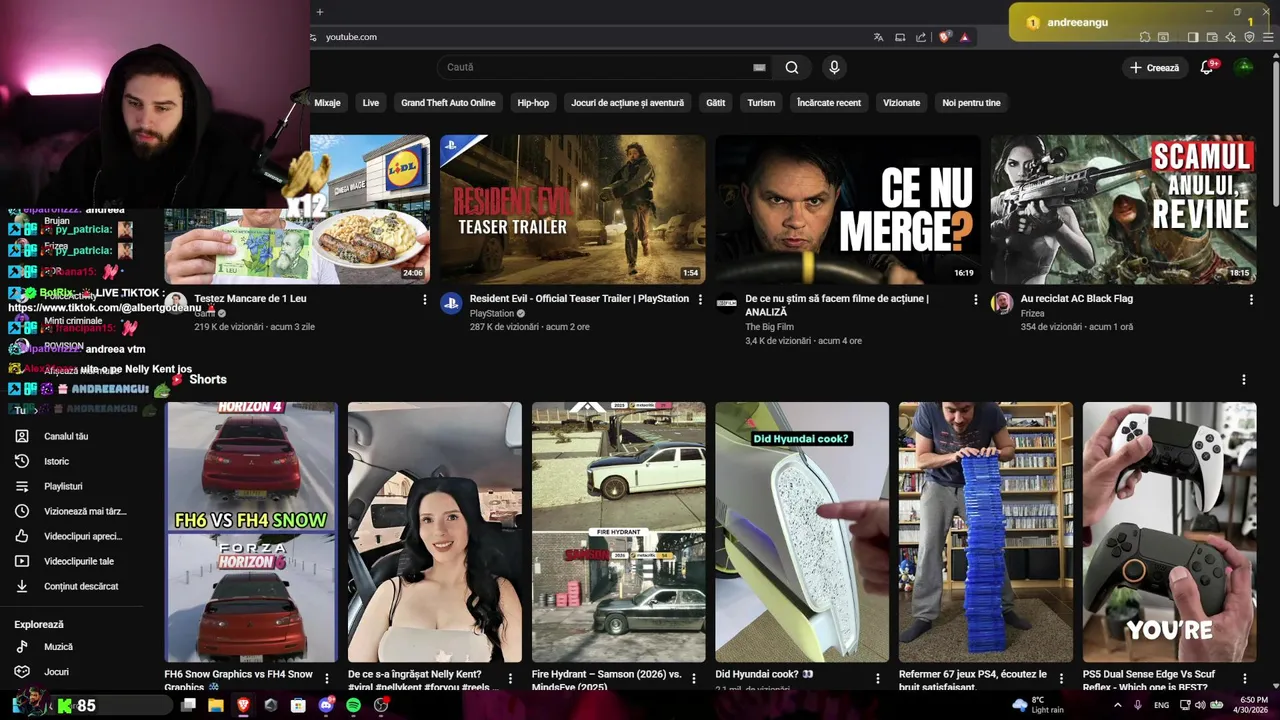Select Jocuri de acțiune și aventură chip
The width and height of the screenshot is (1280, 720).
click(x=628, y=103)
